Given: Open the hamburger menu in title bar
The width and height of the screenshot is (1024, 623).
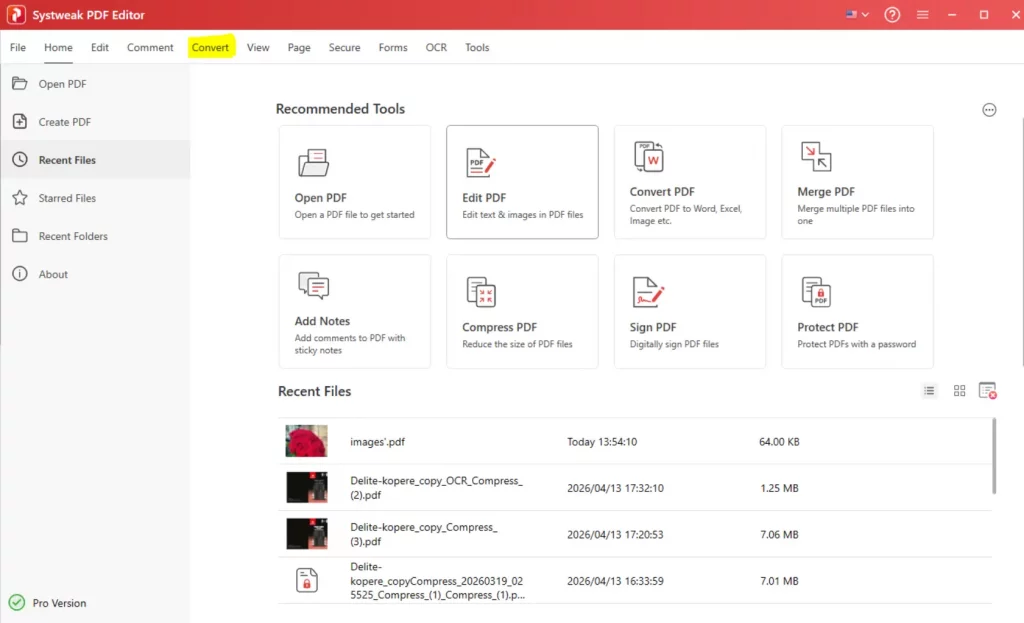Looking at the screenshot, I should pos(922,15).
